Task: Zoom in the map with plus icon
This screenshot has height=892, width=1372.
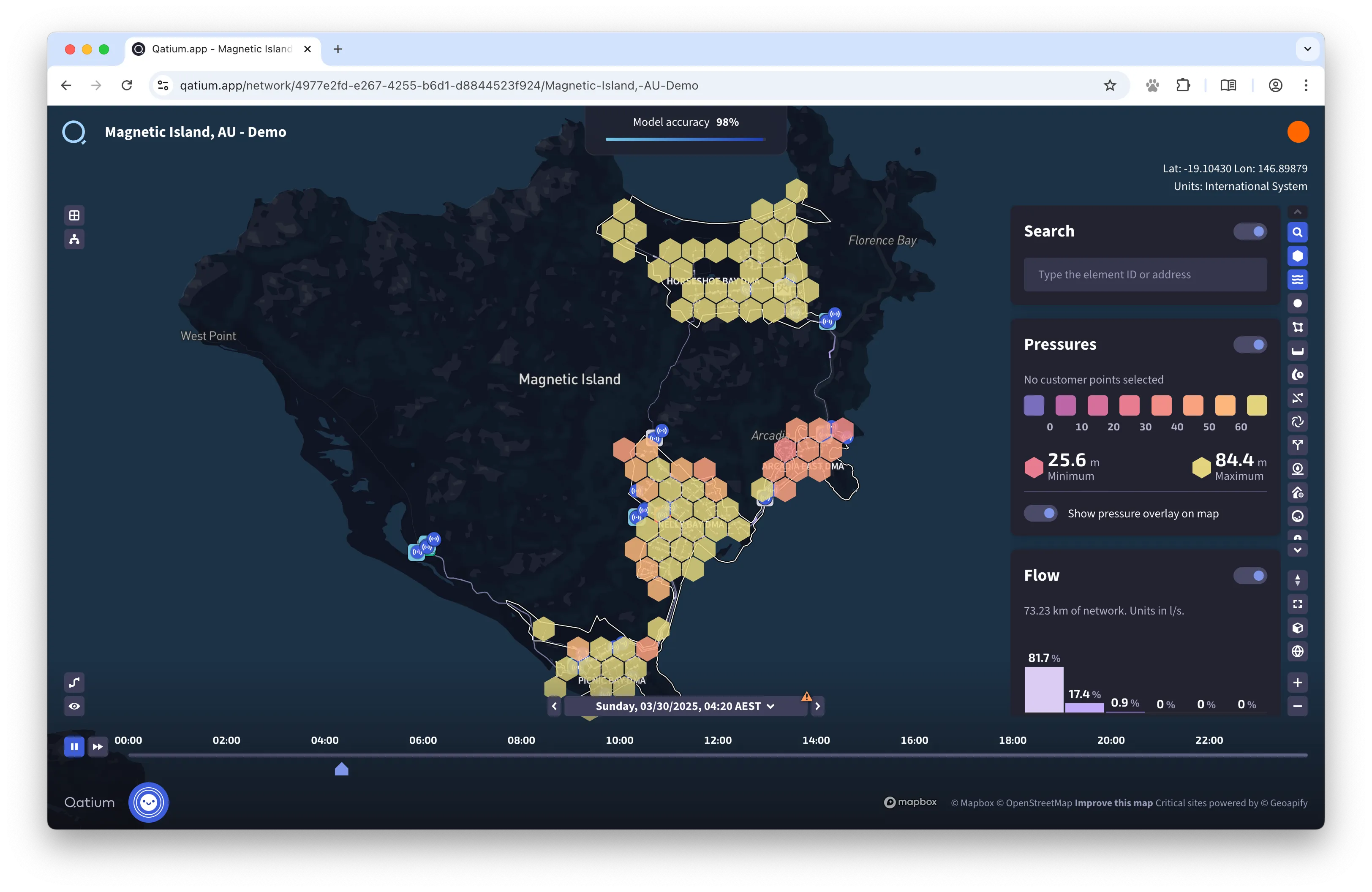Action: [x=1297, y=682]
